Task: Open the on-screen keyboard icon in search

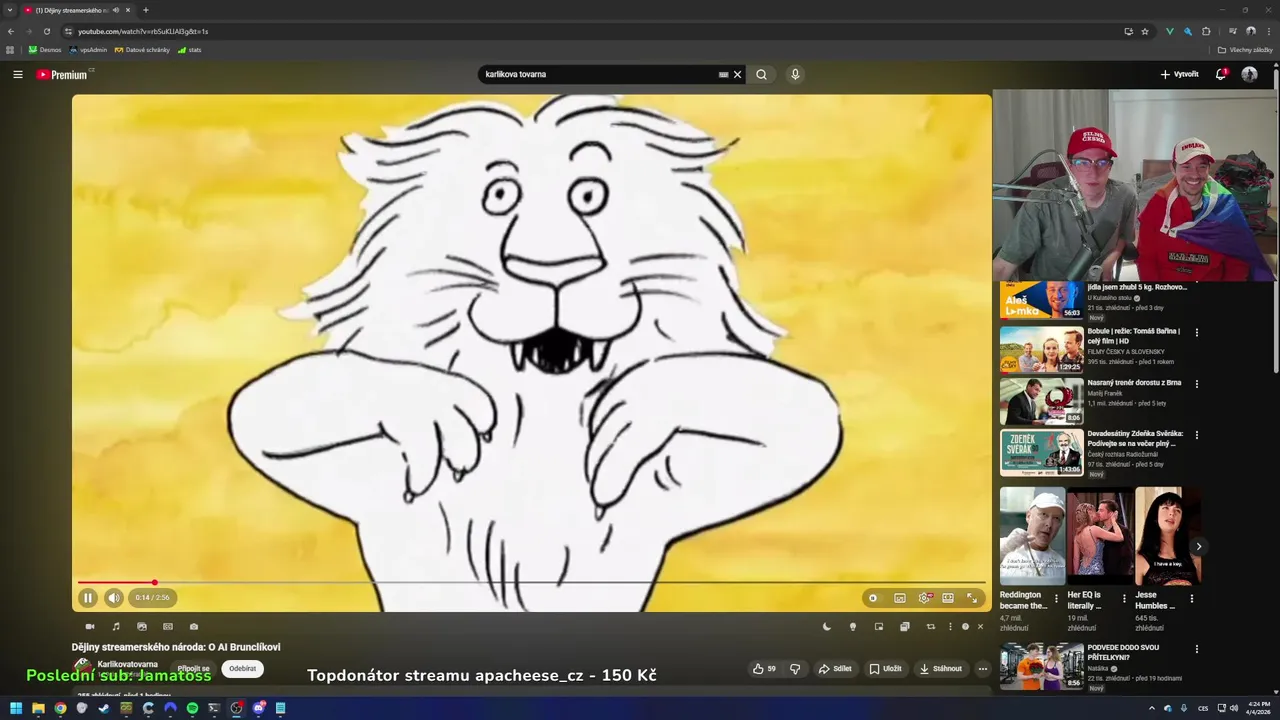Action: [x=724, y=74]
